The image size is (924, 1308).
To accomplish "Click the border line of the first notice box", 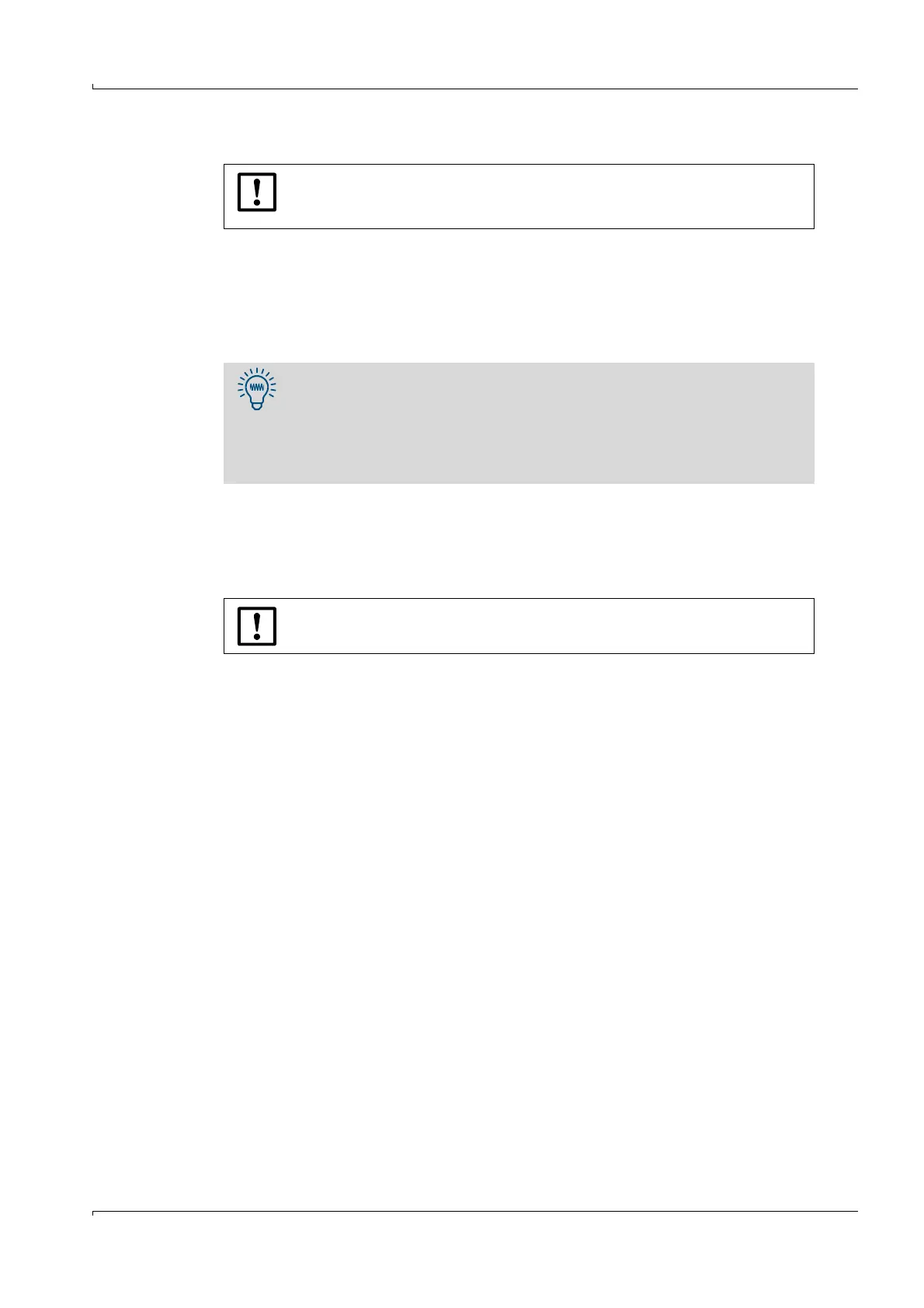I will [x=519, y=164].
